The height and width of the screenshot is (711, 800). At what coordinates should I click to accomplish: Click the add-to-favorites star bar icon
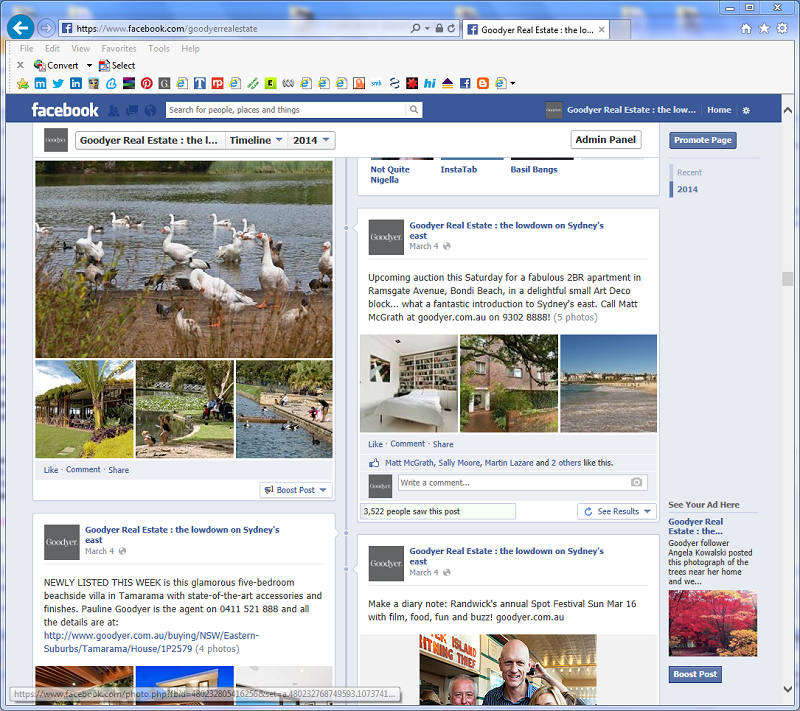coord(22,83)
